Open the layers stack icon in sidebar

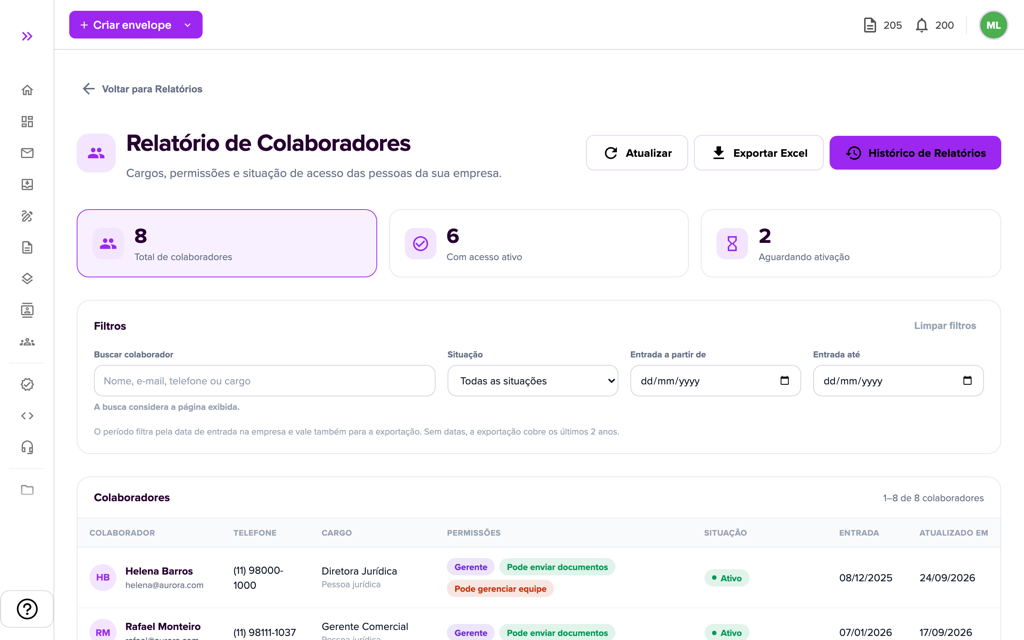click(27, 278)
